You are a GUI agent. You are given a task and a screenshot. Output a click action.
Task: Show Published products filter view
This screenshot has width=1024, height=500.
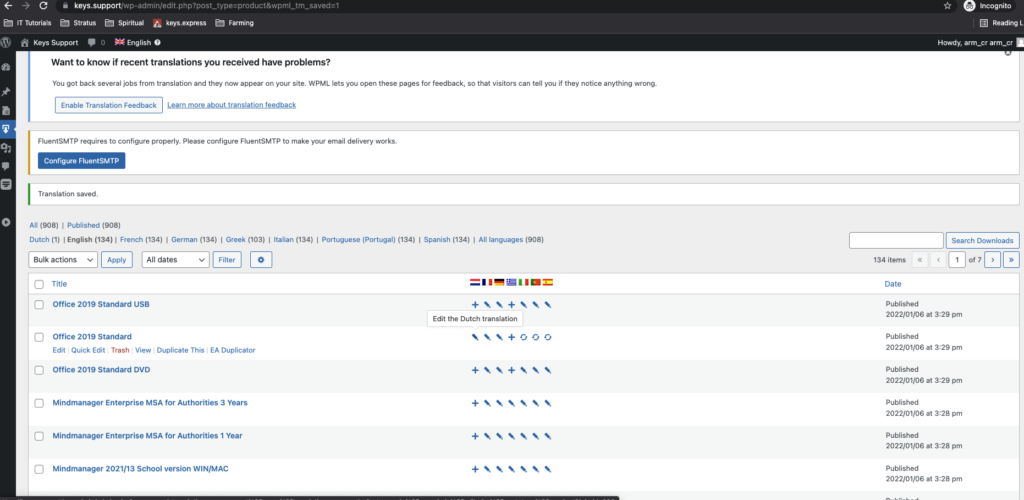click(83, 225)
